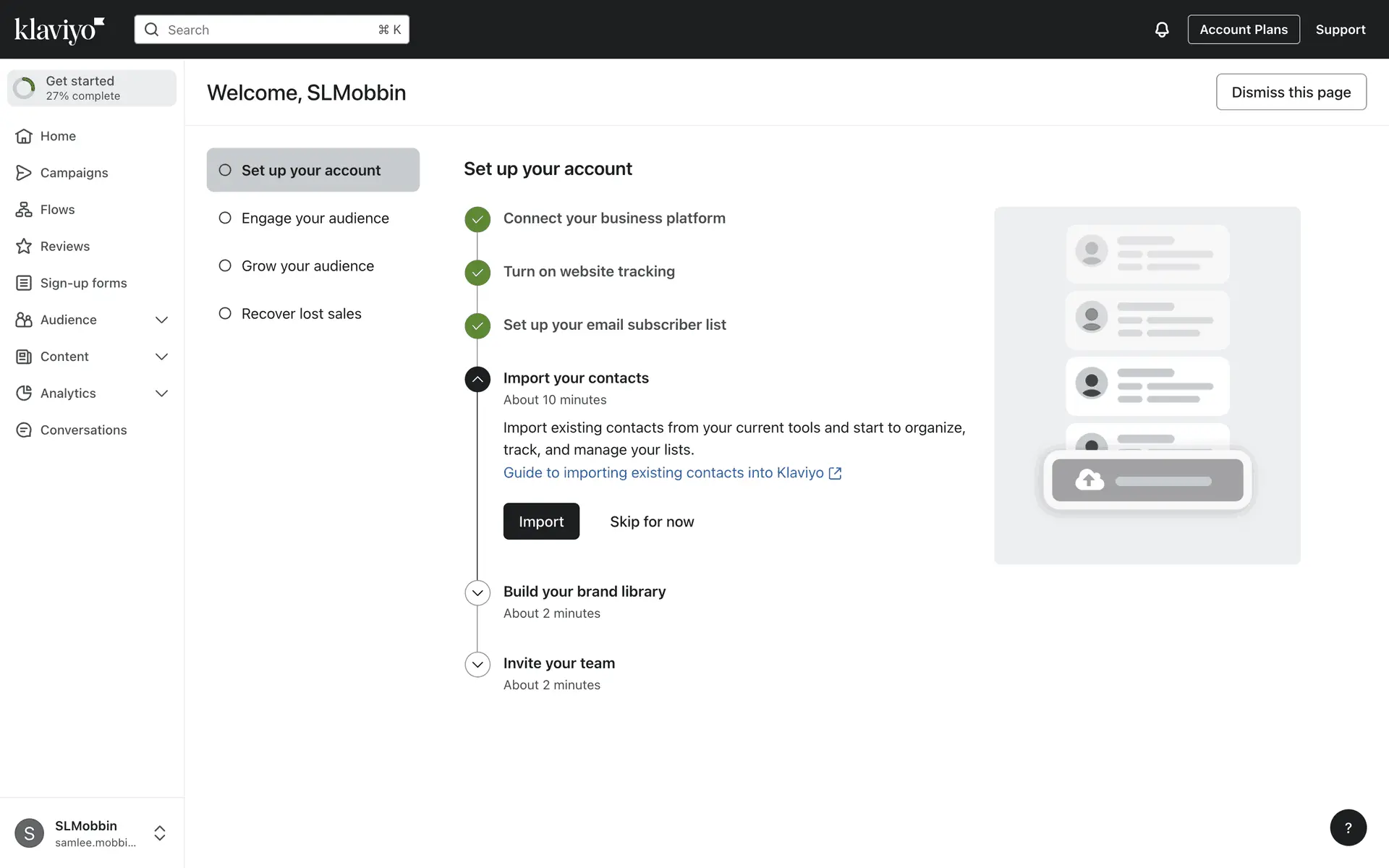
Task: Open the help question mark button
Action: click(x=1348, y=827)
